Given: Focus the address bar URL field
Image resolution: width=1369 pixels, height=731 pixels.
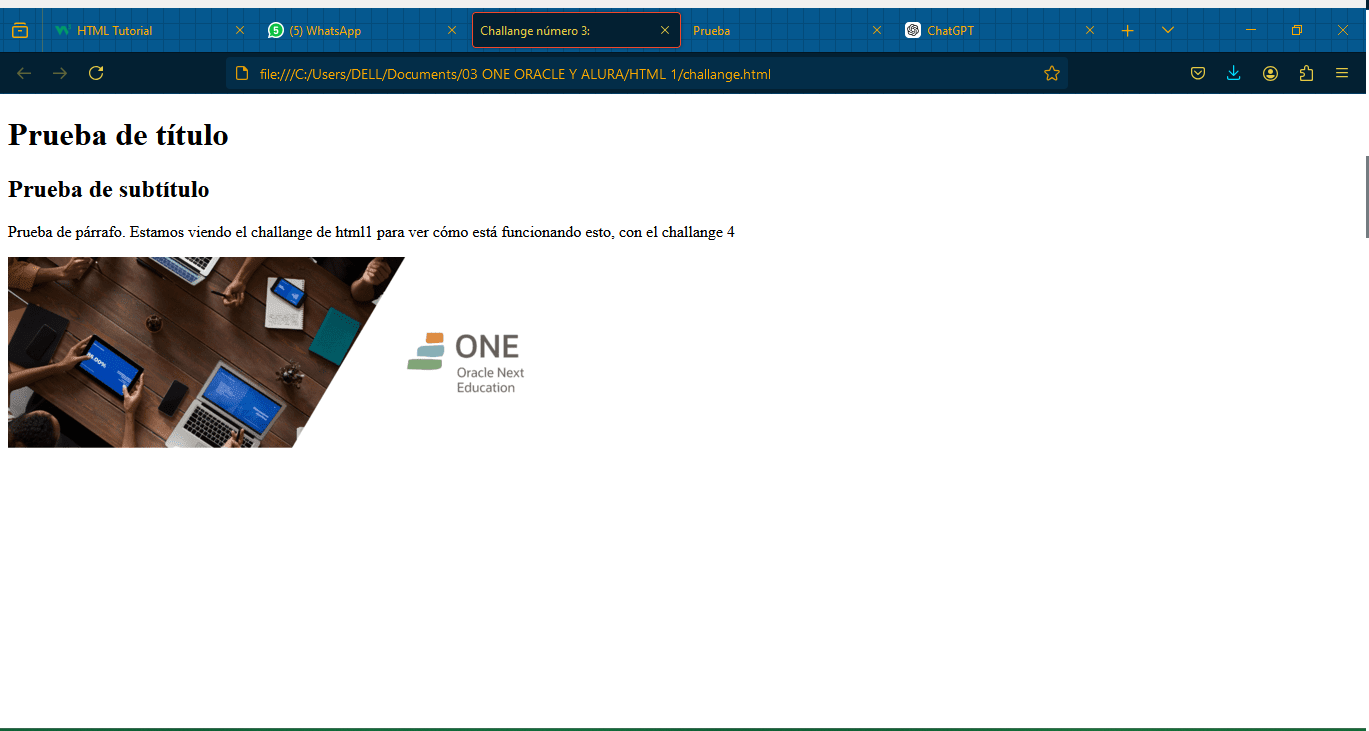Looking at the screenshot, I should coord(645,74).
